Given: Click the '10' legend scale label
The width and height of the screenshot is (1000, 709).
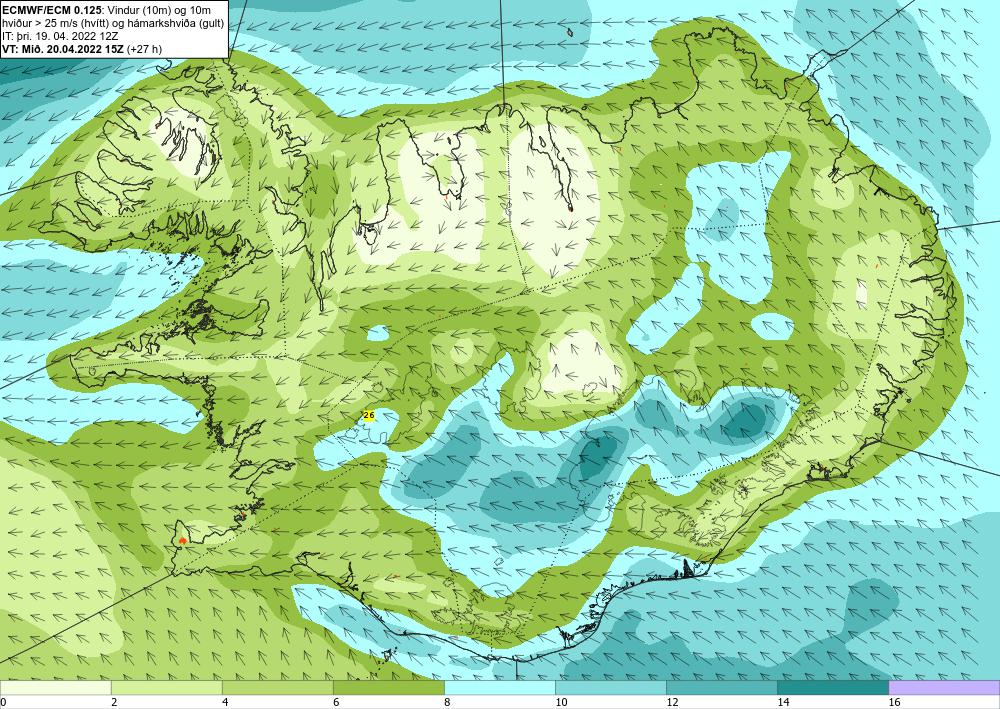Looking at the screenshot, I should (561, 702).
